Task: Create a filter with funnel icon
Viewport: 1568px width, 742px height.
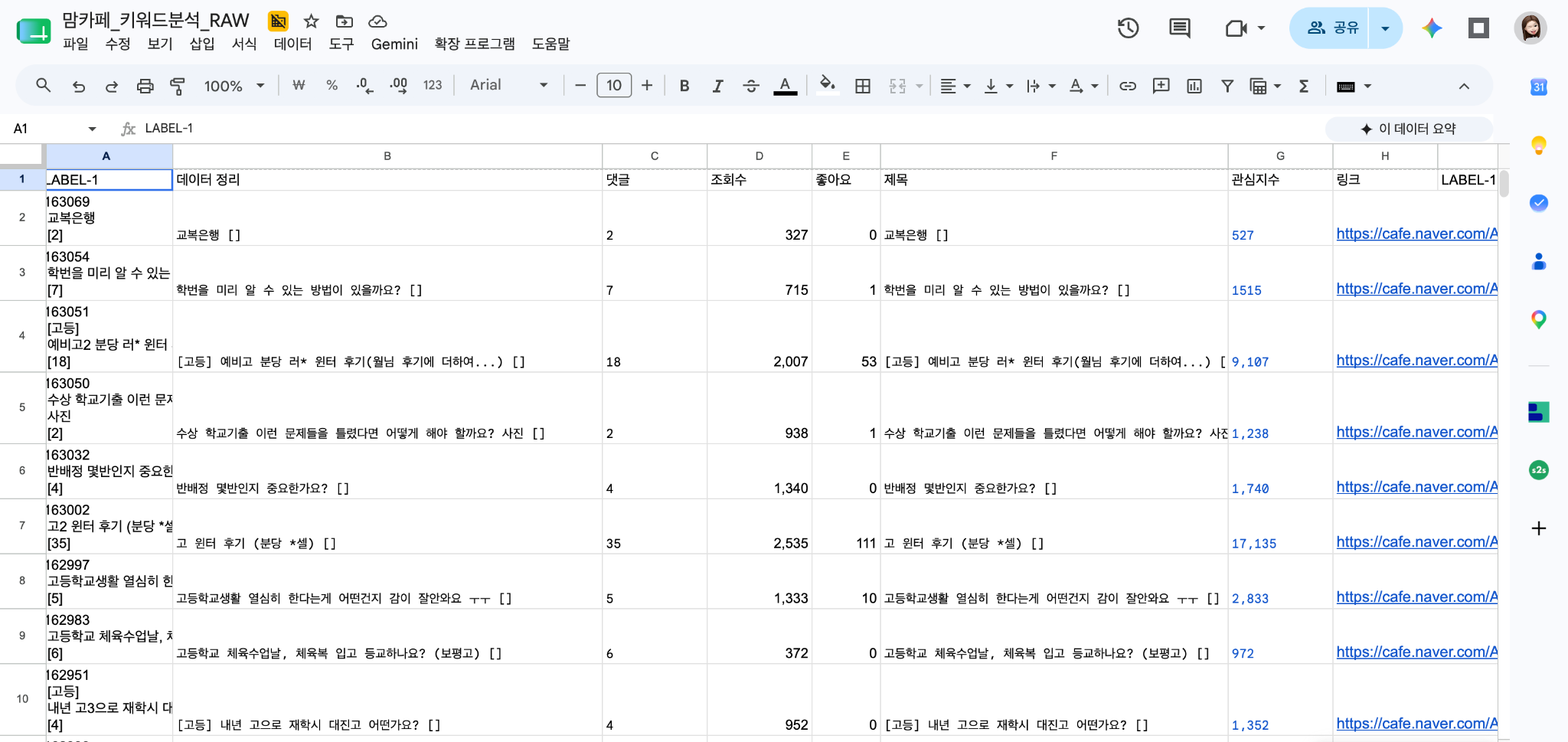Action: click(x=1227, y=86)
